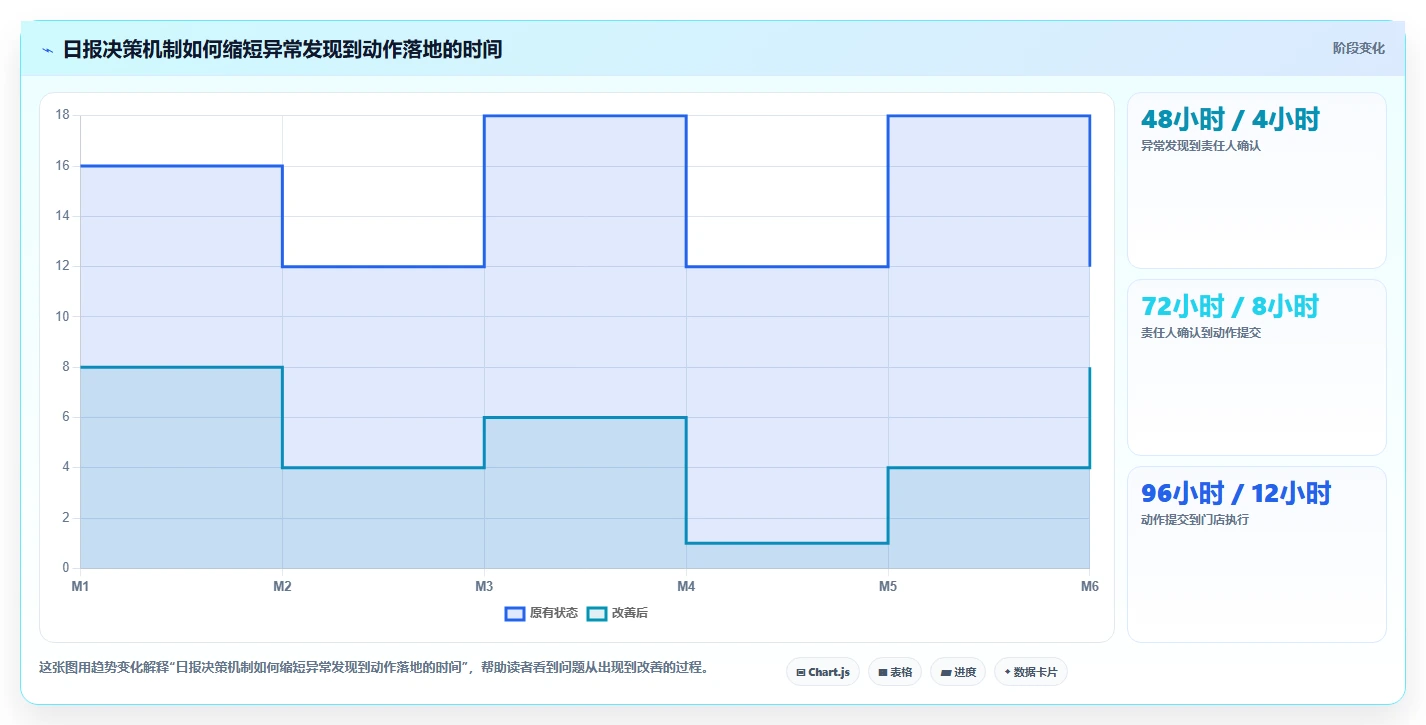The image size is (1426, 725).
Task: Click 异常发现到责任人确认 caption
Action: coord(1201,146)
